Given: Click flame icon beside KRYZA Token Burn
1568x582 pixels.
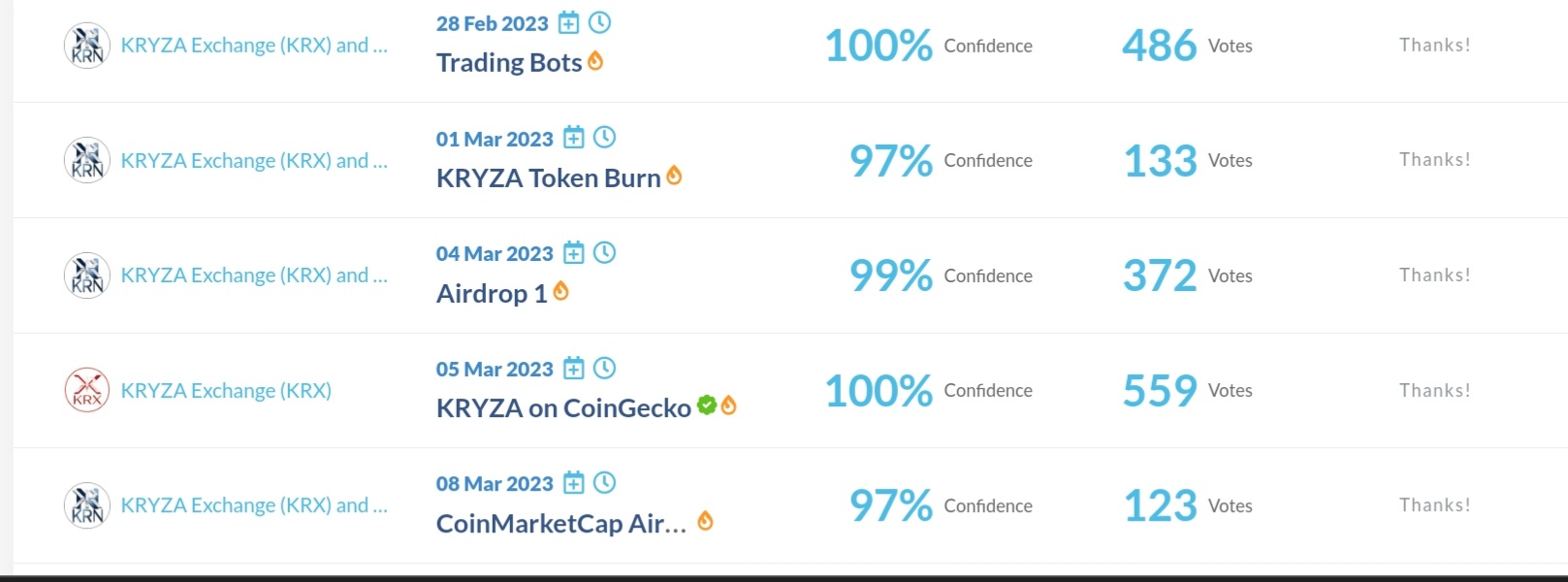Looking at the screenshot, I should coord(674,177).
